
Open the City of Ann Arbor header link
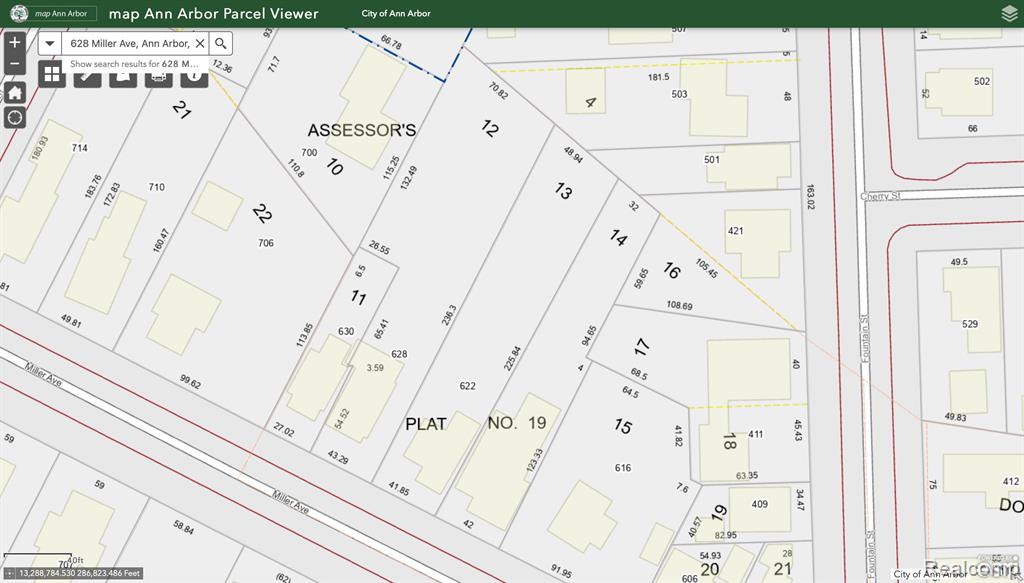396,13
